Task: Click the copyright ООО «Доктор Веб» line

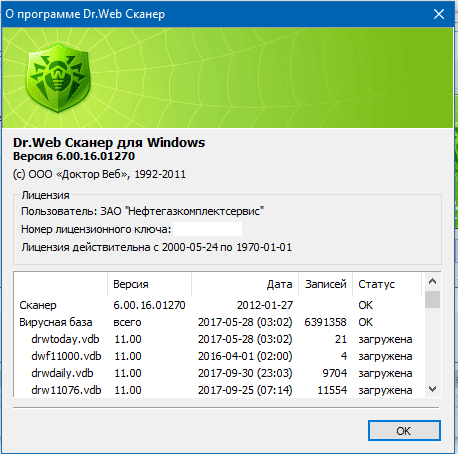Action: point(99,174)
